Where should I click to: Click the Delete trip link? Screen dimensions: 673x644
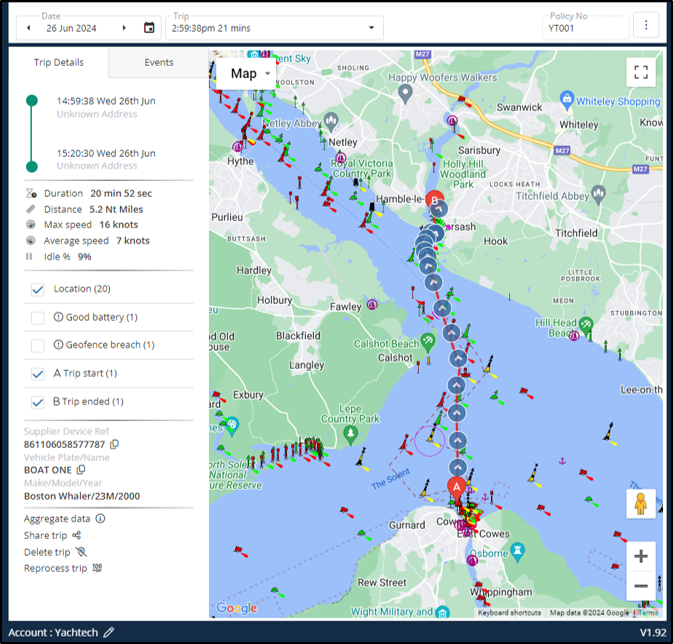tap(47, 552)
